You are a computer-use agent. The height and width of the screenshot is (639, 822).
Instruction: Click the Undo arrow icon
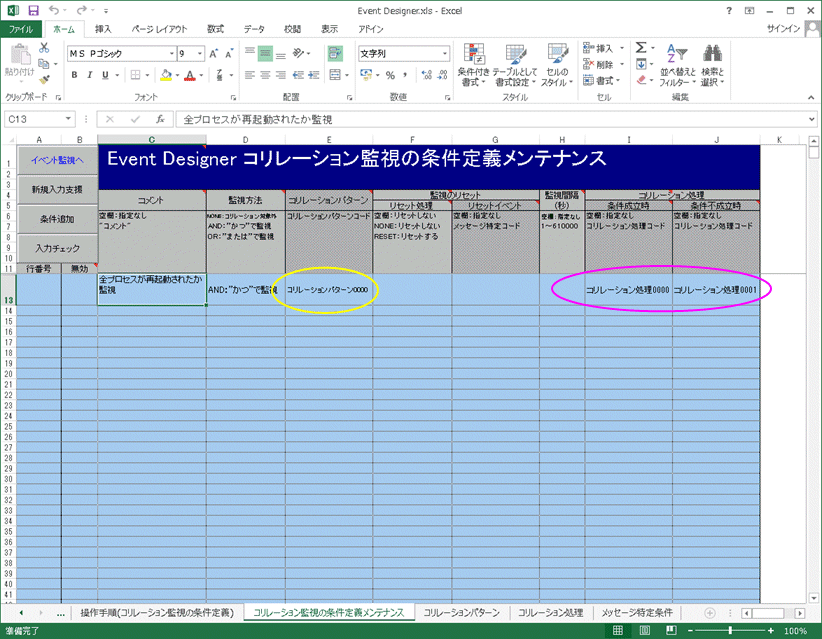(53, 10)
